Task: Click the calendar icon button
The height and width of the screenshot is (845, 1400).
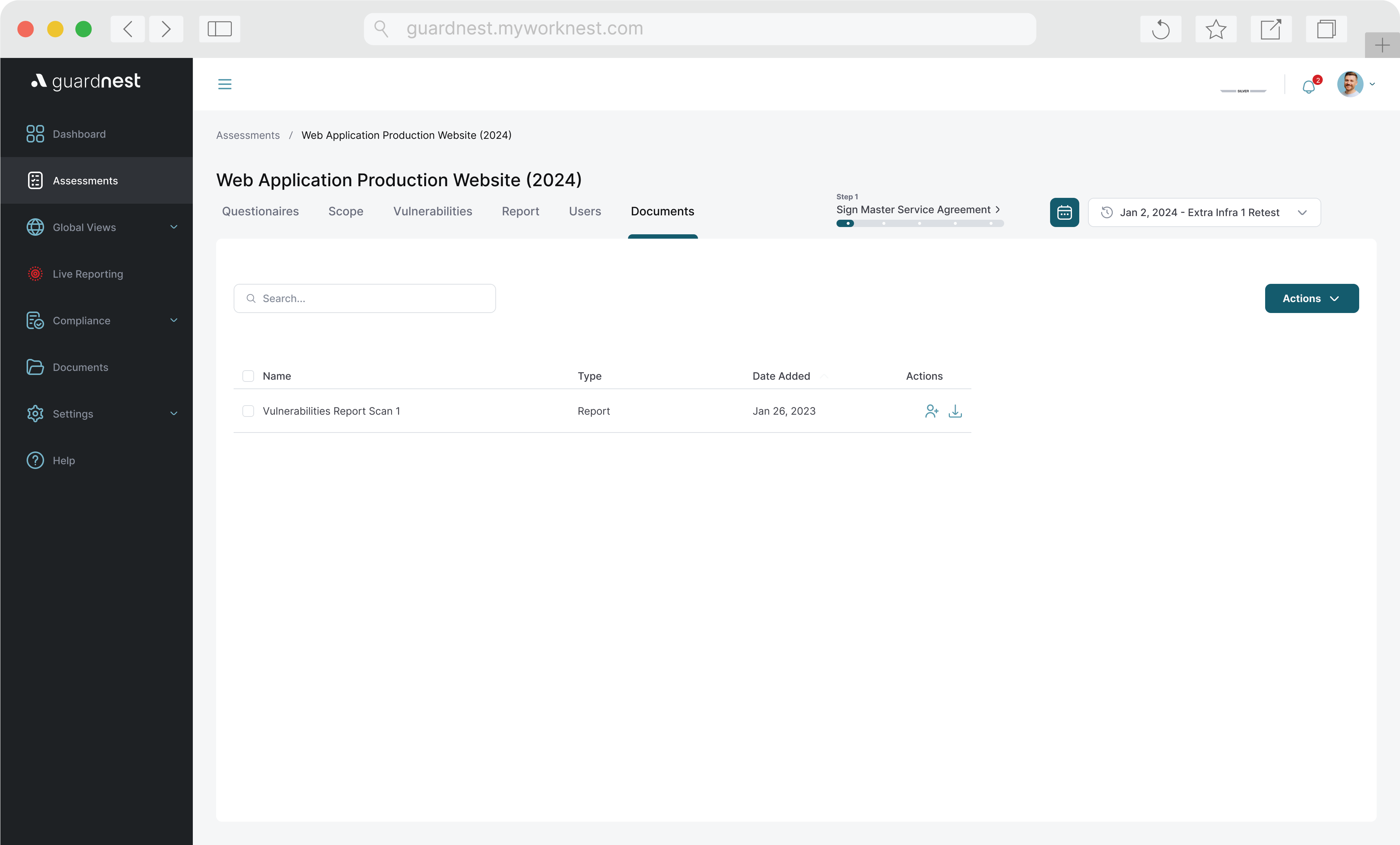Action: coord(1064,212)
